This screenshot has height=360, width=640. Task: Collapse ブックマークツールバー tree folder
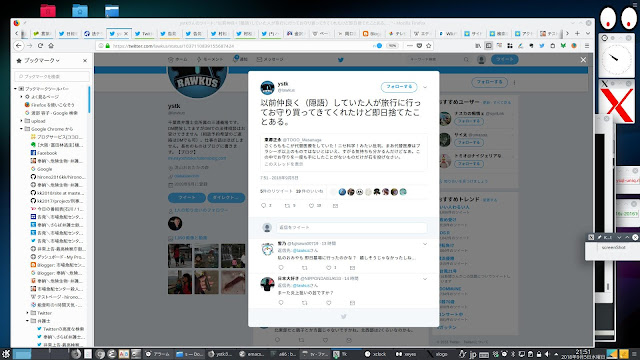click(16, 89)
